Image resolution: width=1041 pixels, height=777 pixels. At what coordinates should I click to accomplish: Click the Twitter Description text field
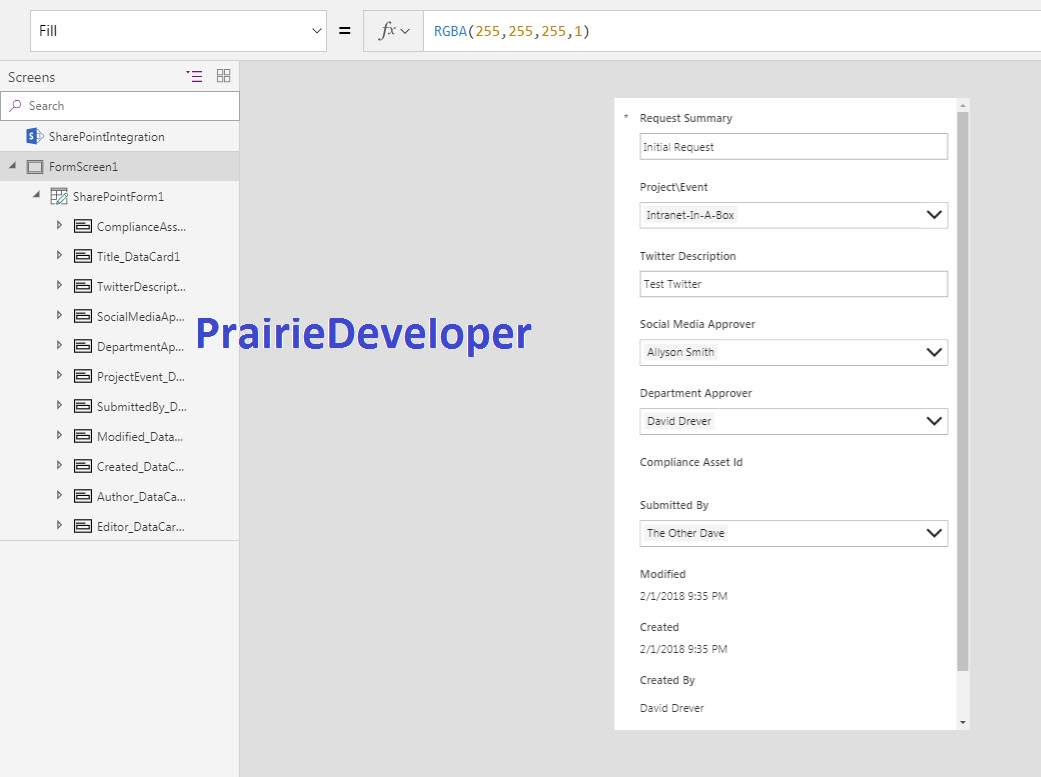(x=793, y=284)
